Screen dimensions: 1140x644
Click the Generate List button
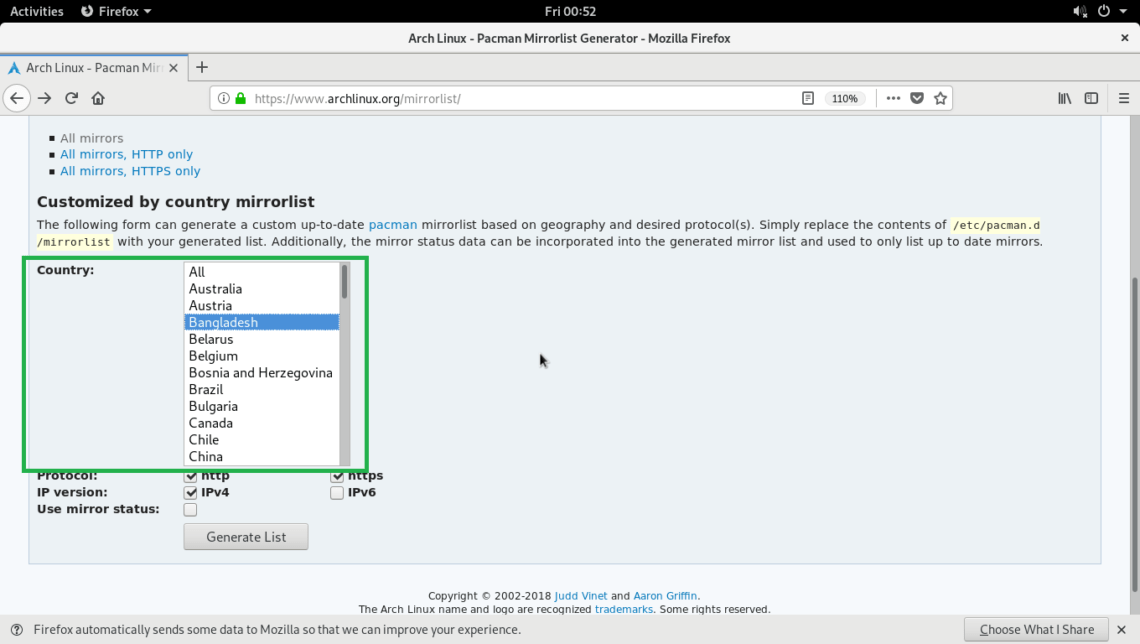(246, 536)
